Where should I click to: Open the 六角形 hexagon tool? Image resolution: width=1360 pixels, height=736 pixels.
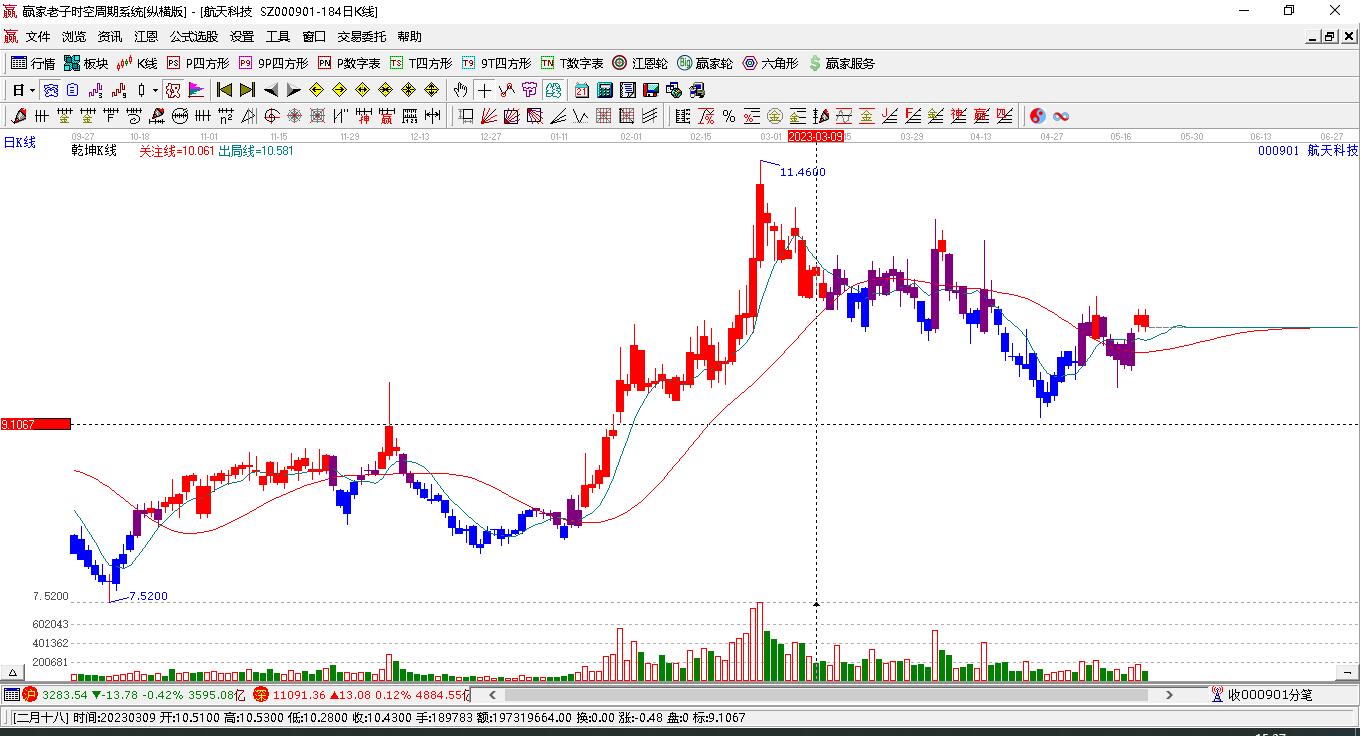pyautogui.click(x=770, y=63)
